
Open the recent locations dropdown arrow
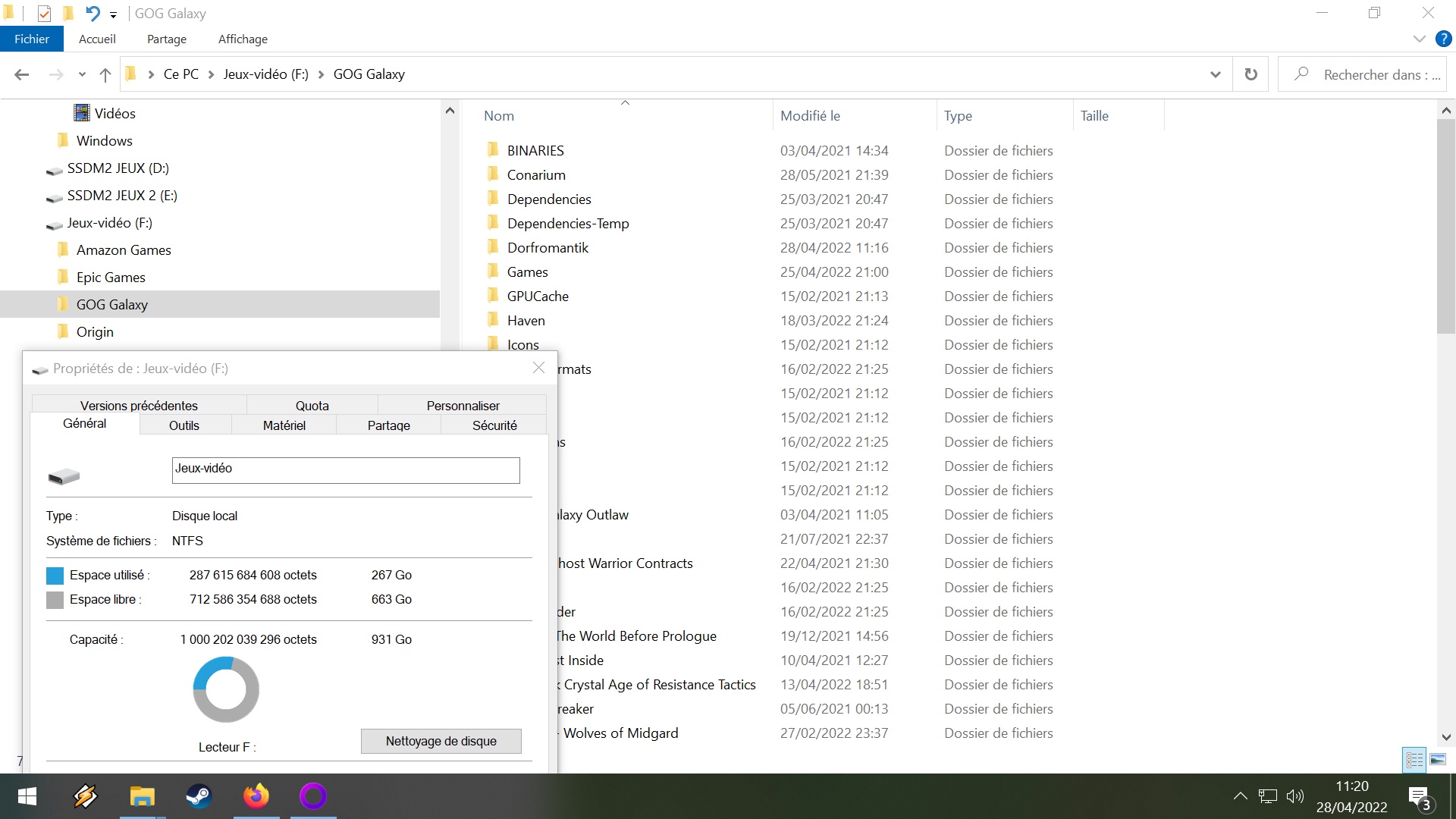click(x=82, y=74)
